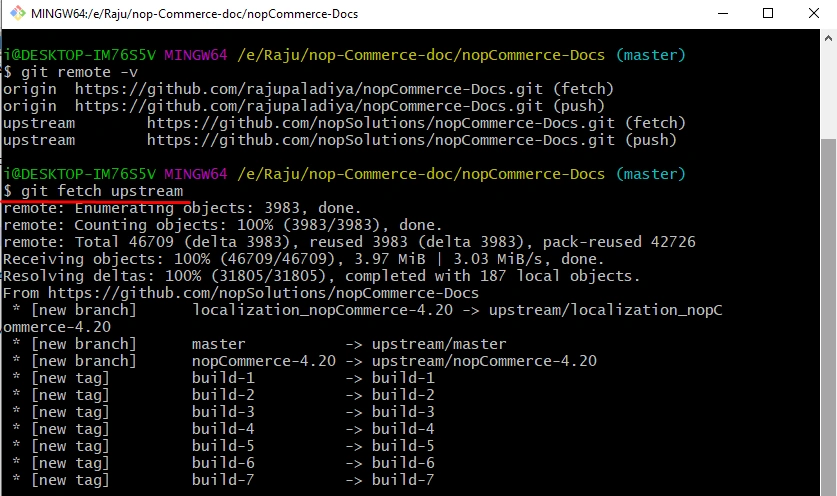This screenshot has height=496, width=837.
Task: Click the second prompt's '(master)' branch indicator
Action: pos(650,175)
